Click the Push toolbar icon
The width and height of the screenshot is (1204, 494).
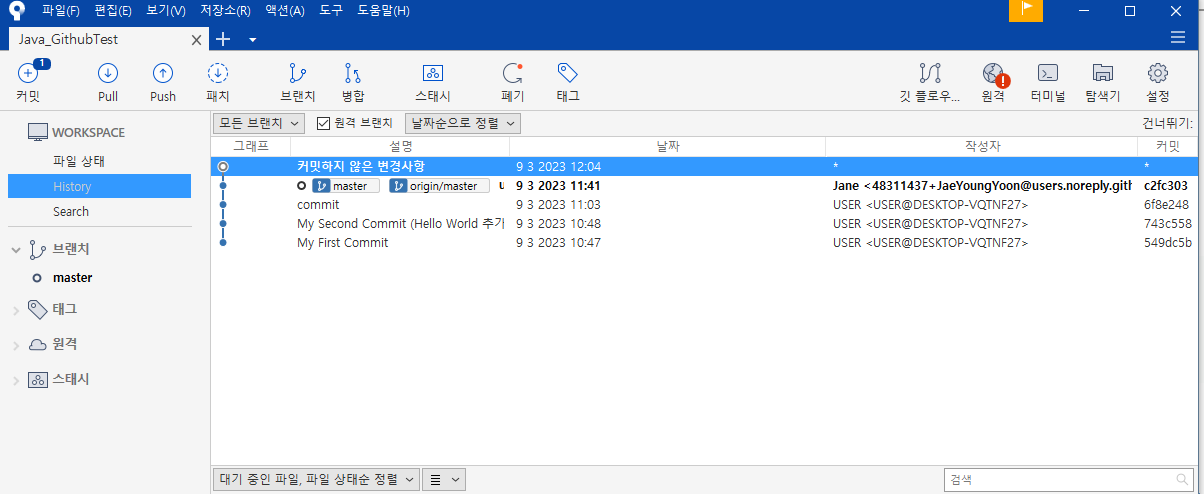(163, 81)
